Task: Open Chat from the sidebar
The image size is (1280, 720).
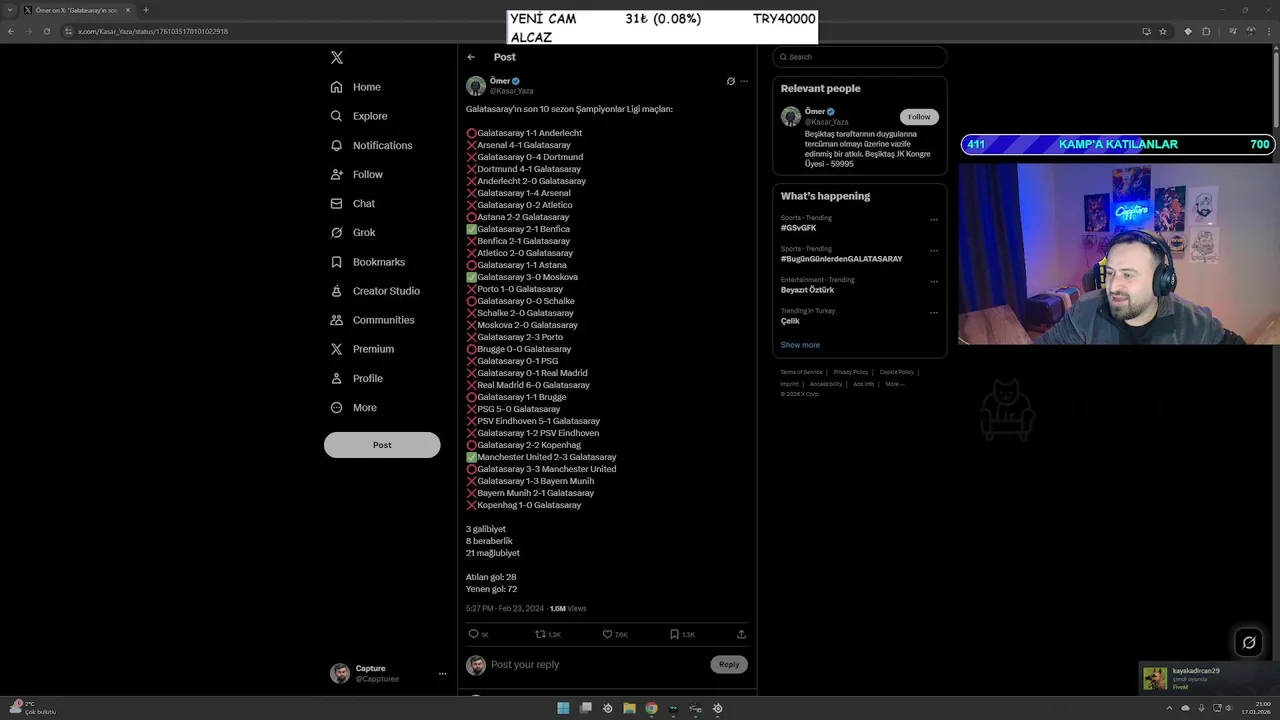Action: [x=353, y=203]
